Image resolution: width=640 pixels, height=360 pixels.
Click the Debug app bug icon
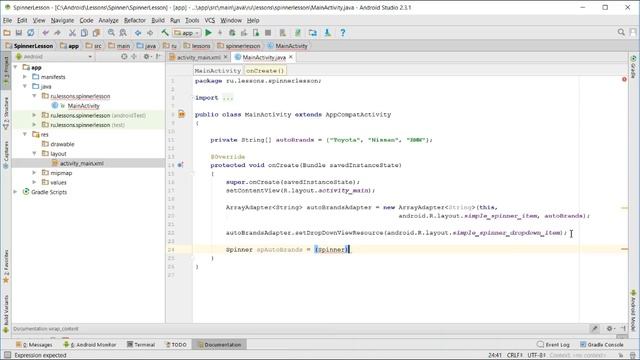[x=232, y=33]
